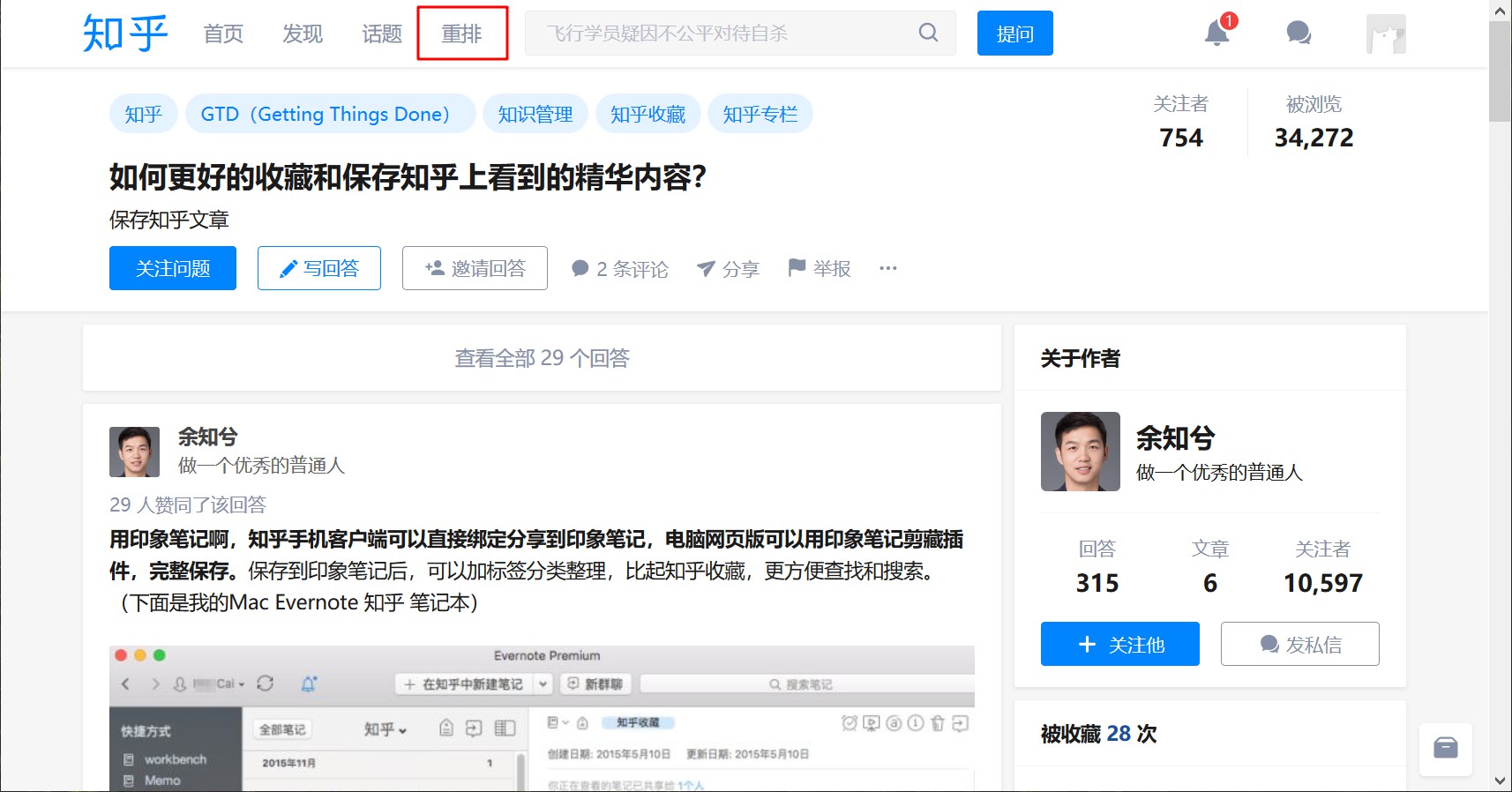Viewport: 1512px width, 792px height.
Task: Click the 关注他 follow button
Action: coord(1120,644)
